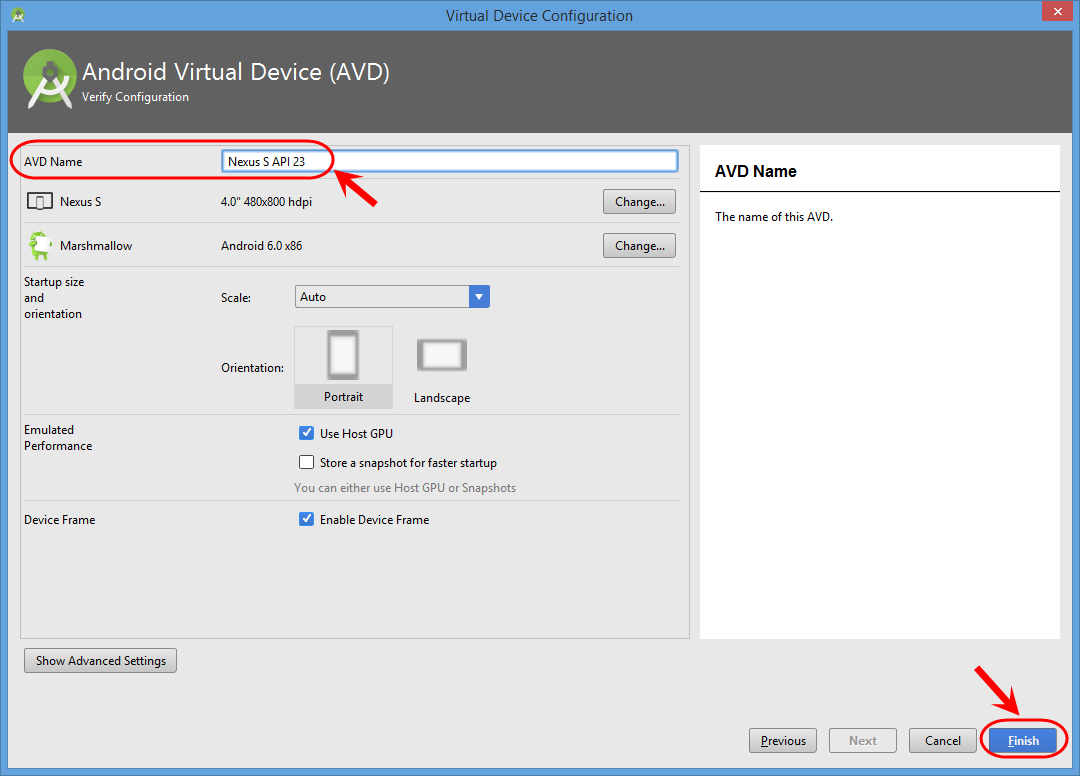This screenshot has height=776, width=1080.
Task: Click the Nexus S device icon
Action: click(x=40, y=202)
